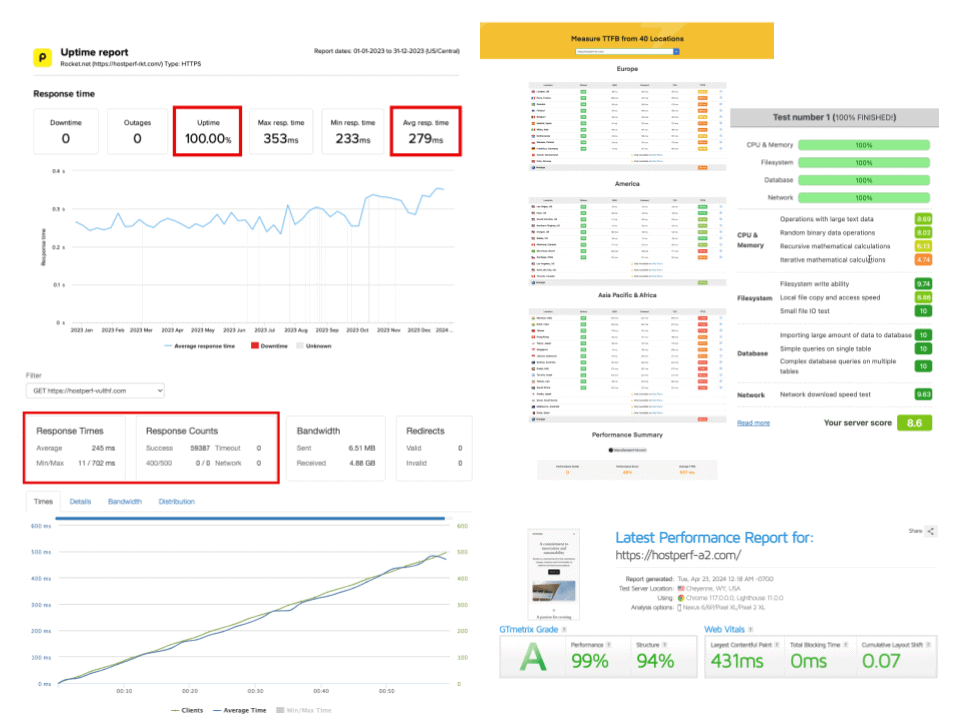
Task: Click help icon beside Performance score
Action: click(609, 645)
